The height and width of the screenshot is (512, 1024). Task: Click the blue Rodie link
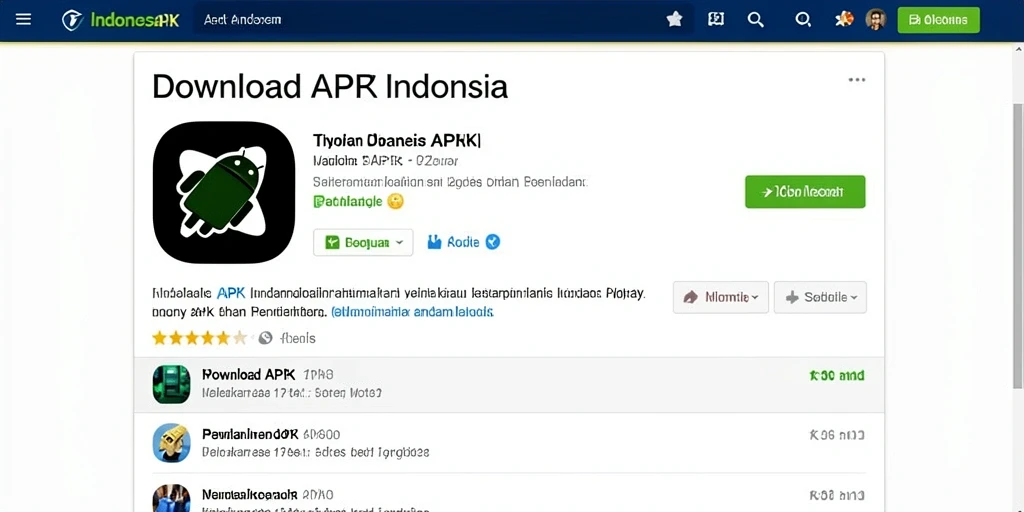(x=464, y=242)
